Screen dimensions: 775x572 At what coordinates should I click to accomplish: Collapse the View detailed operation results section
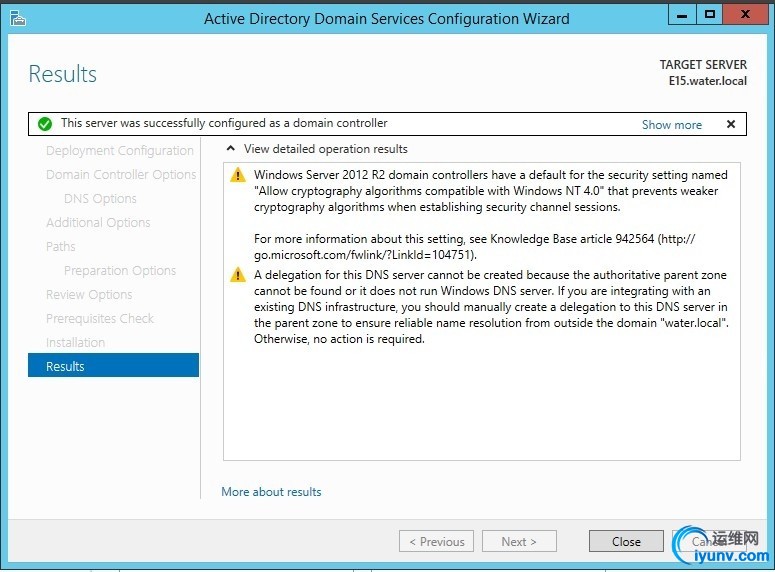pyautogui.click(x=231, y=149)
